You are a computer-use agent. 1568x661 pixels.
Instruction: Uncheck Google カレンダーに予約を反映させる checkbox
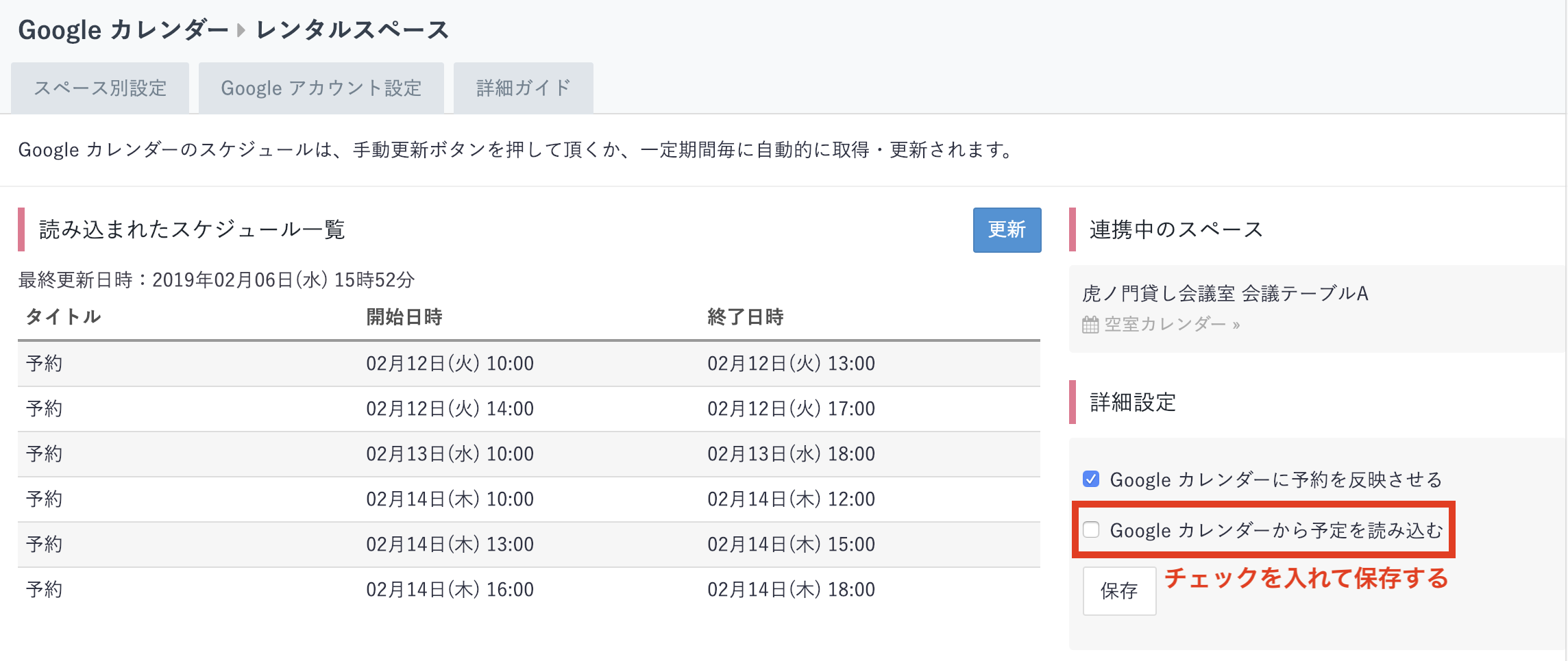tap(1091, 479)
